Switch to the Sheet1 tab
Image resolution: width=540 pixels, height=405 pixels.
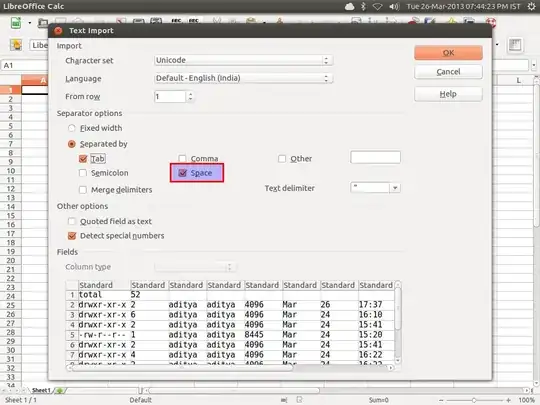tap(41, 391)
